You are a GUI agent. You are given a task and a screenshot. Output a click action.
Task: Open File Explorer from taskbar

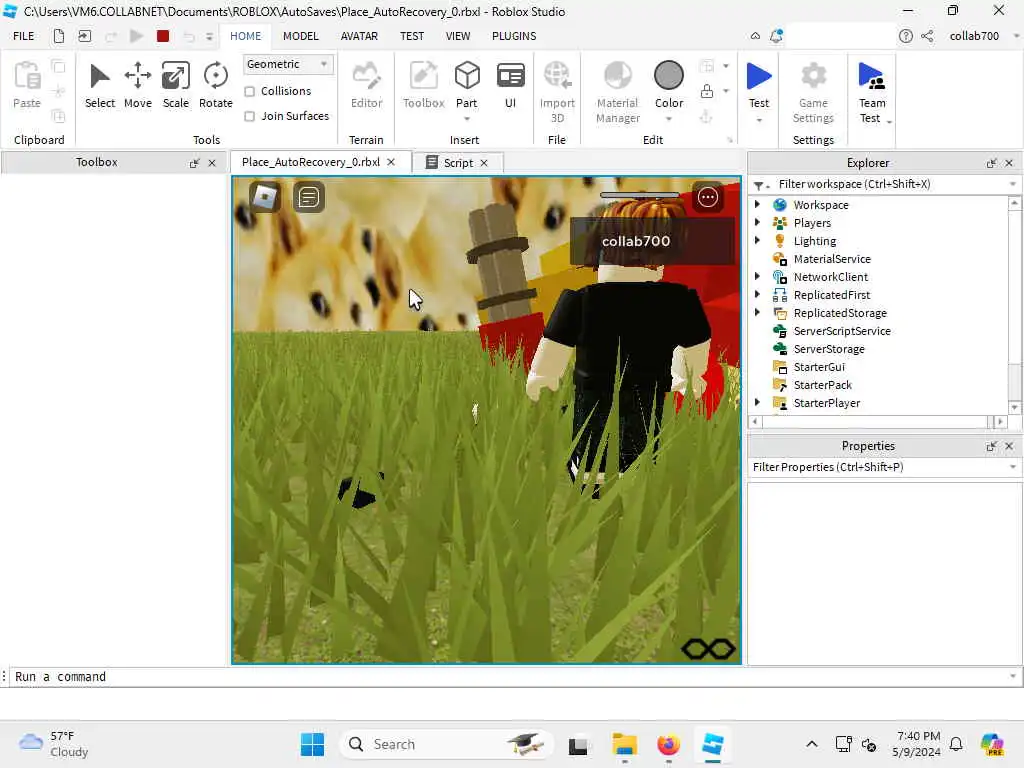[x=624, y=744]
